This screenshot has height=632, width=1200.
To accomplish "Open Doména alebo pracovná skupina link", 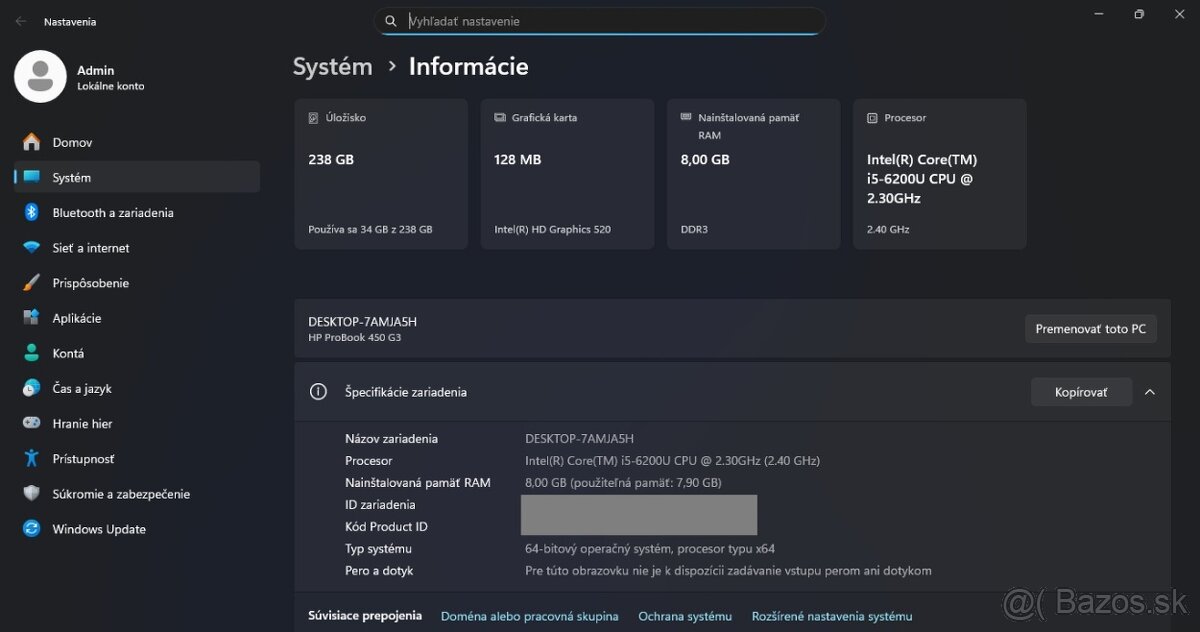I will pos(529,616).
